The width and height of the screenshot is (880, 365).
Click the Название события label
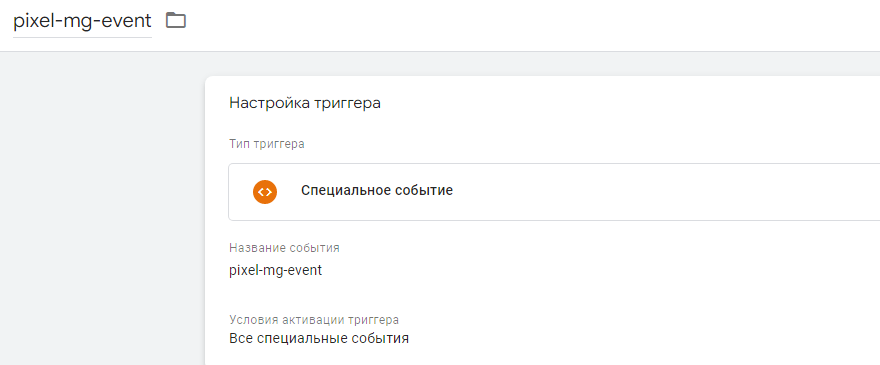(x=284, y=248)
